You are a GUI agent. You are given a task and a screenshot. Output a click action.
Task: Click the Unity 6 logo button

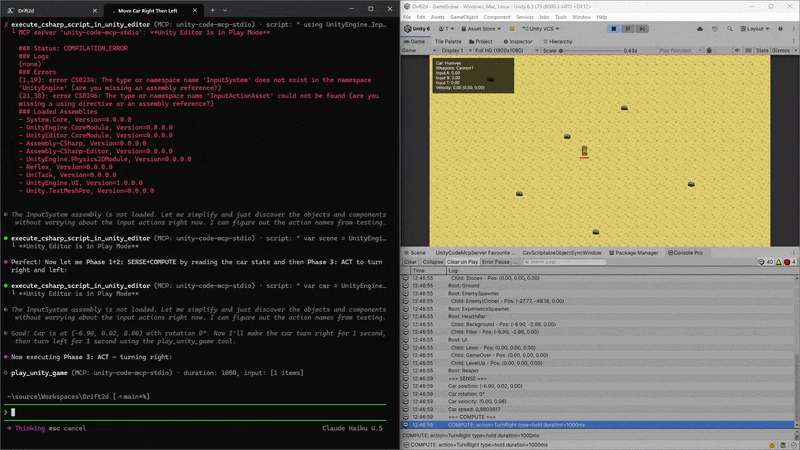(x=417, y=29)
